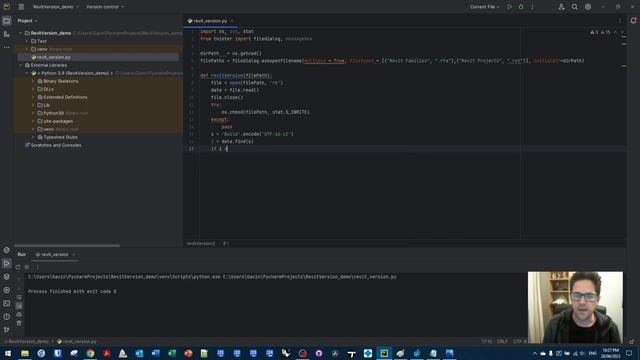The width and height of the screenshot is (640, 360).
Task: Expand Binary Skeletons node
Action: click(33, 81)
